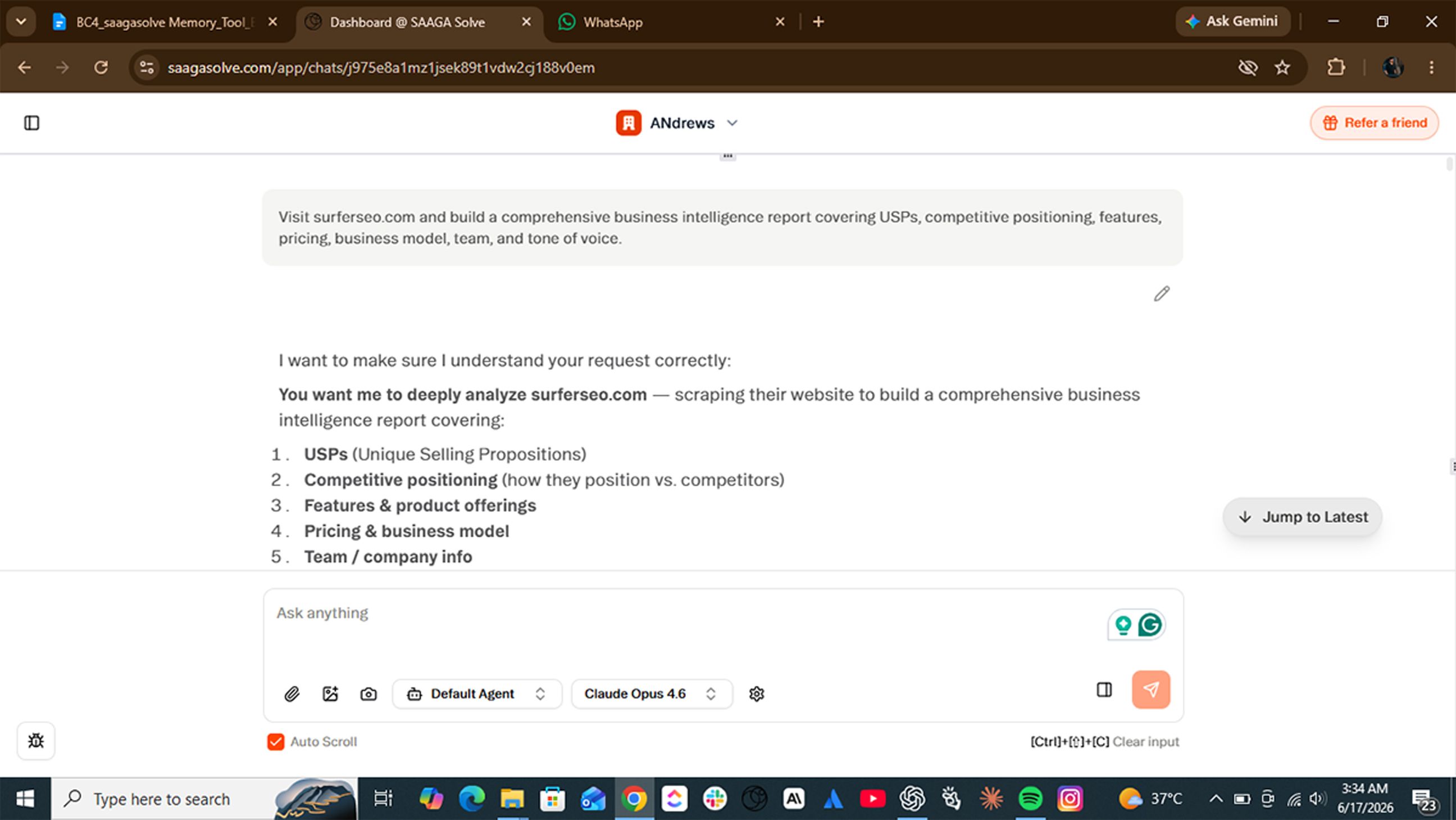The image size is (1456, 820).
Task: Close the BC4_saagasolve tab
Action: click(x=272, y=22)
